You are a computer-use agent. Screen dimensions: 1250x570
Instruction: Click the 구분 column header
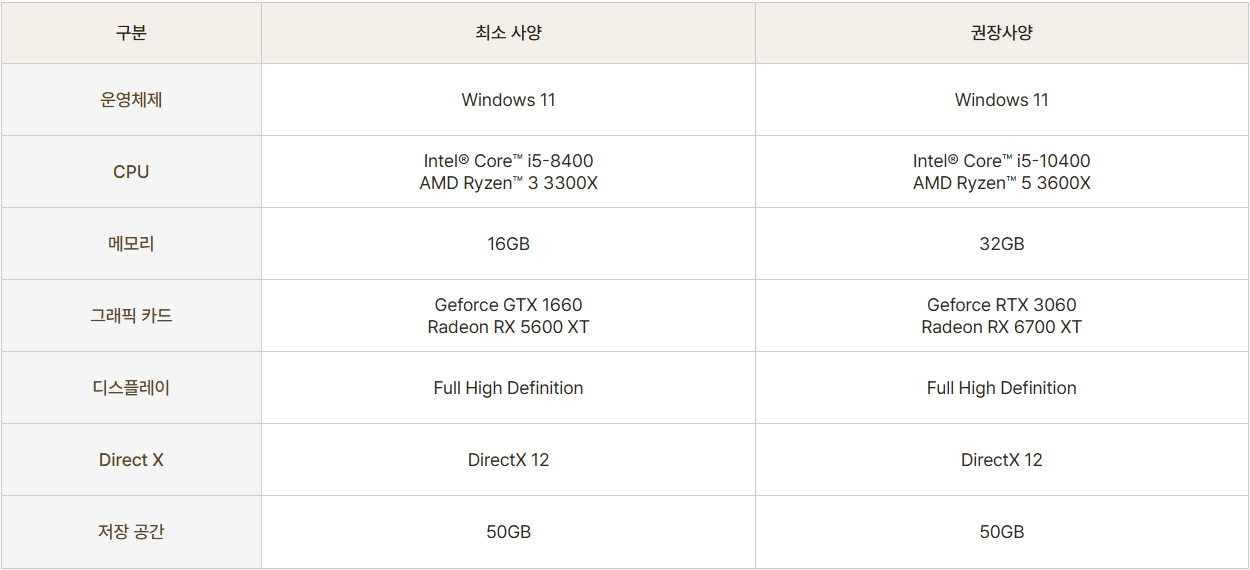pos(131,33)
